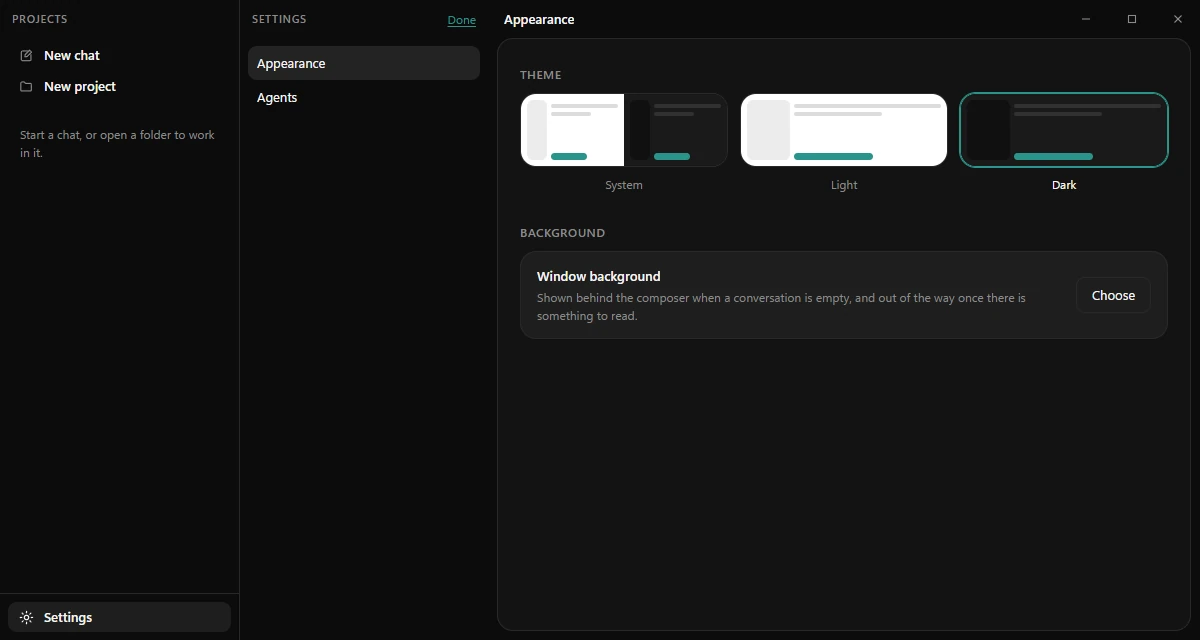Click the 'Start a chat' hint text
Image resolution: width=1200 pixels, height=640 pixels.
click(x=118, y=144)
